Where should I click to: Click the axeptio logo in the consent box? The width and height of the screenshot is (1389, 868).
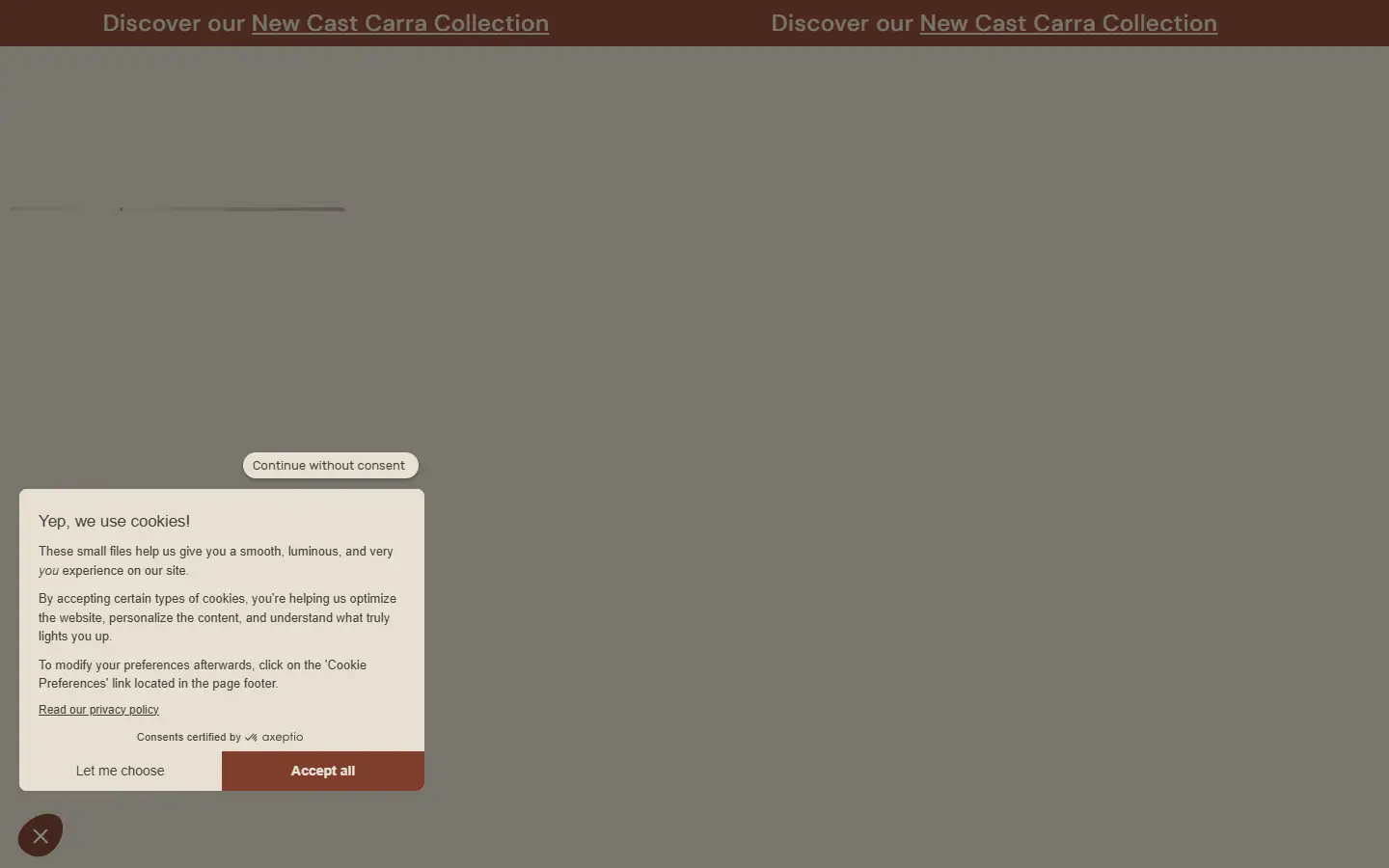pyautogui.click(x=274, y=737)
